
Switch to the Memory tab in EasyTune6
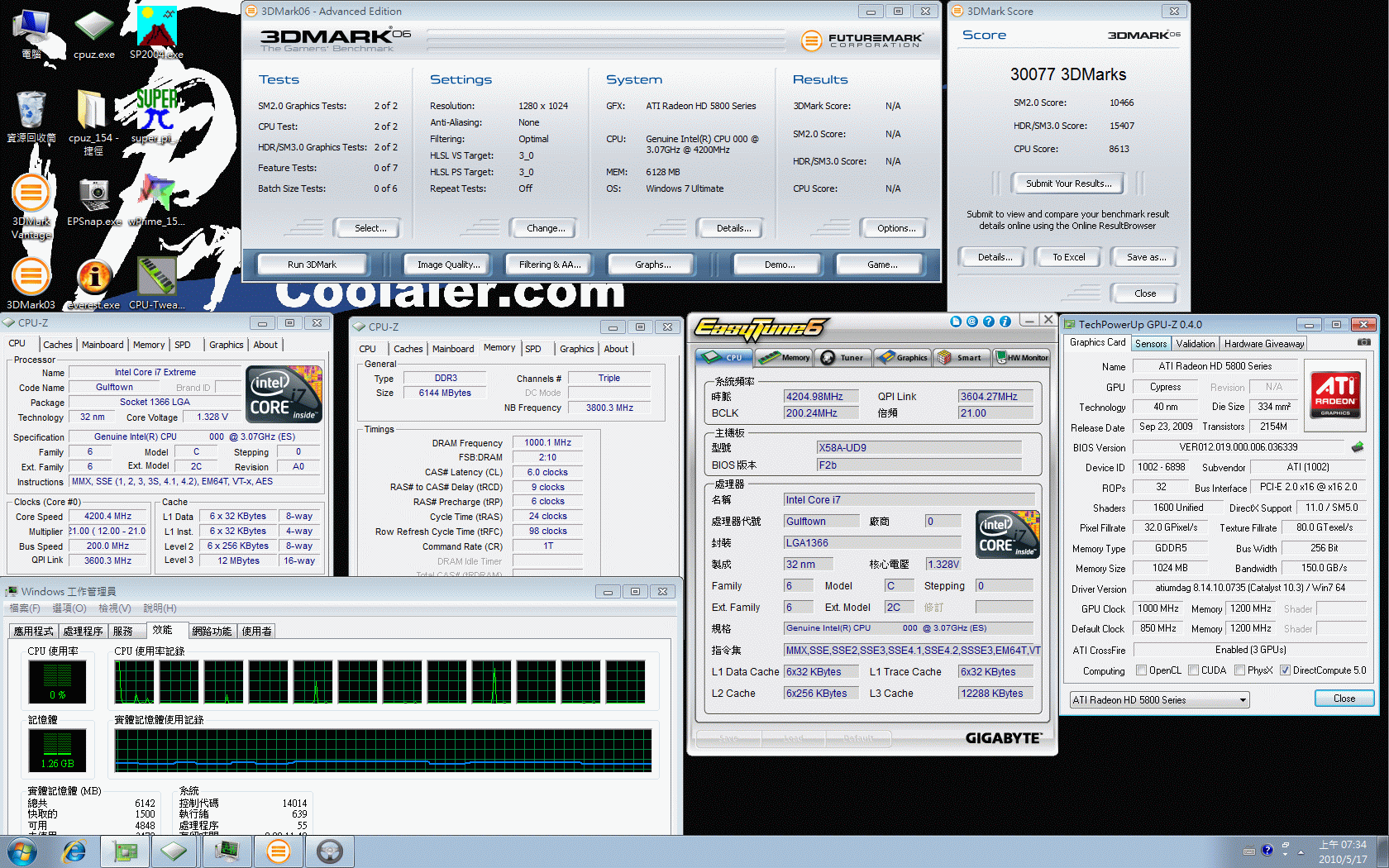pyautogui.click(x=785, y=357)
